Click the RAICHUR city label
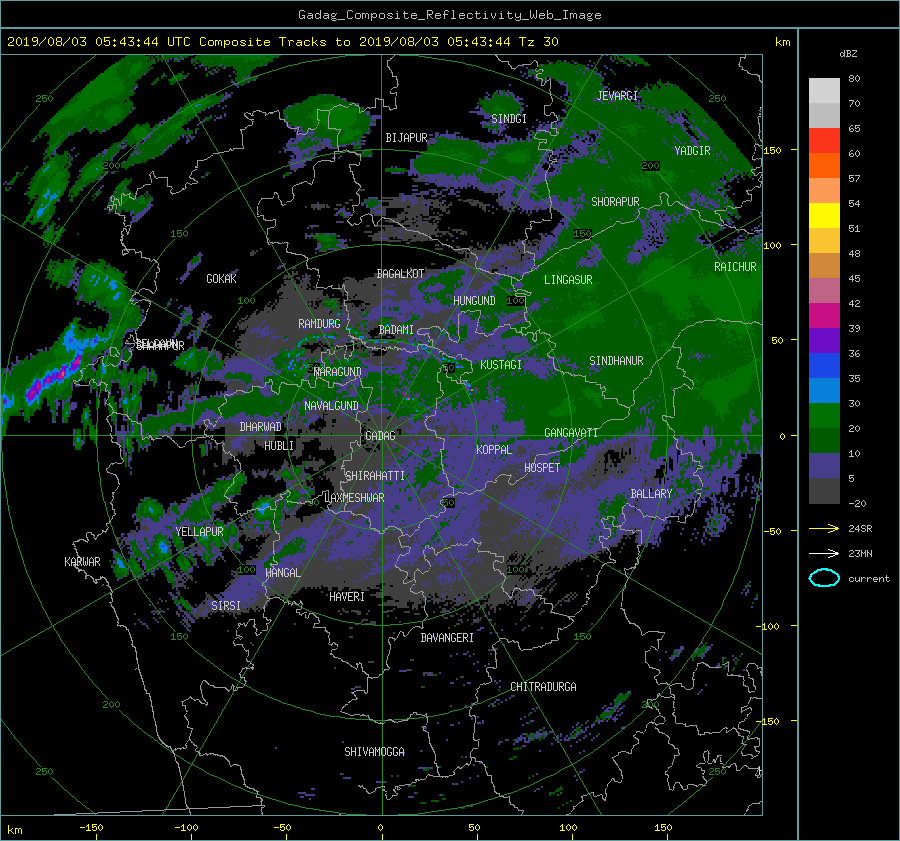 click(735, 267)
